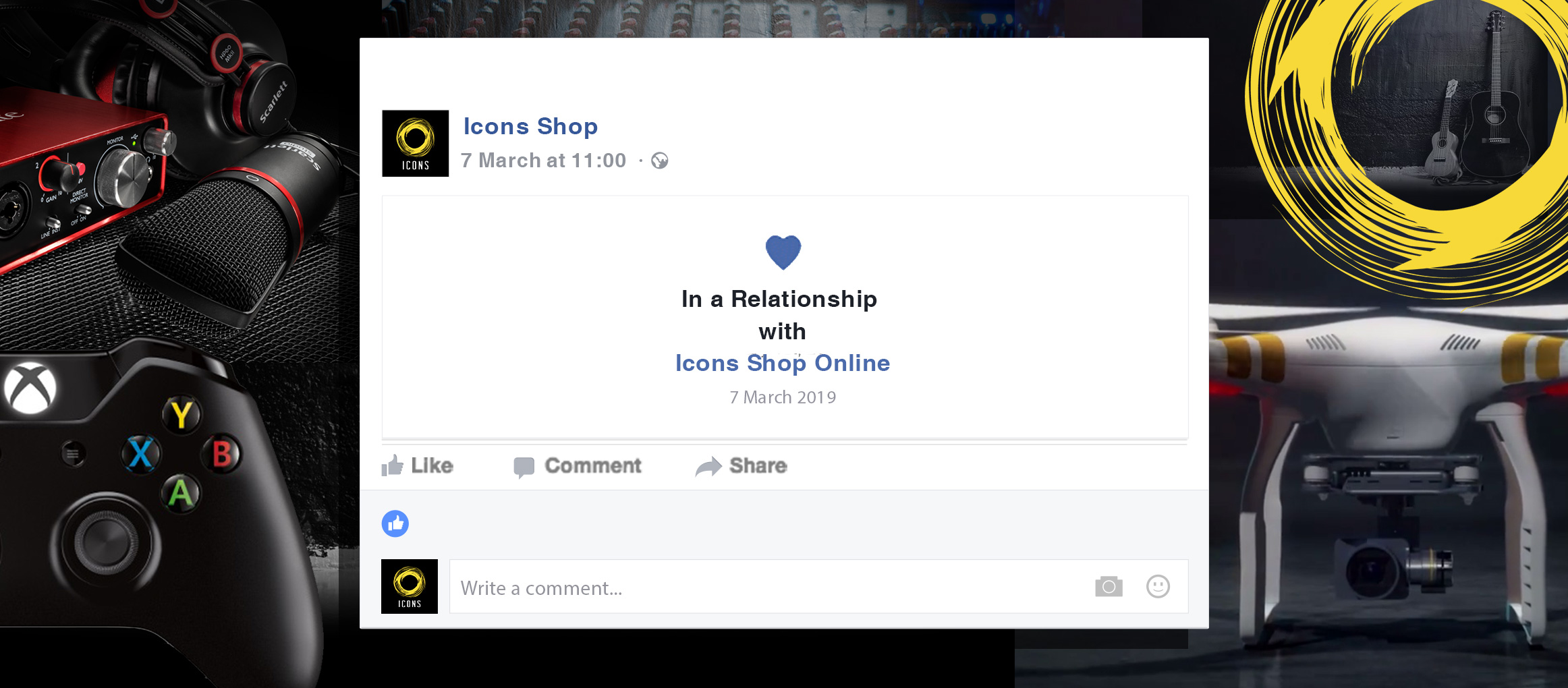The image size is (1568, 688).
Task: Click the blue heart relationship icon
Action: click(x=783, y=252)
